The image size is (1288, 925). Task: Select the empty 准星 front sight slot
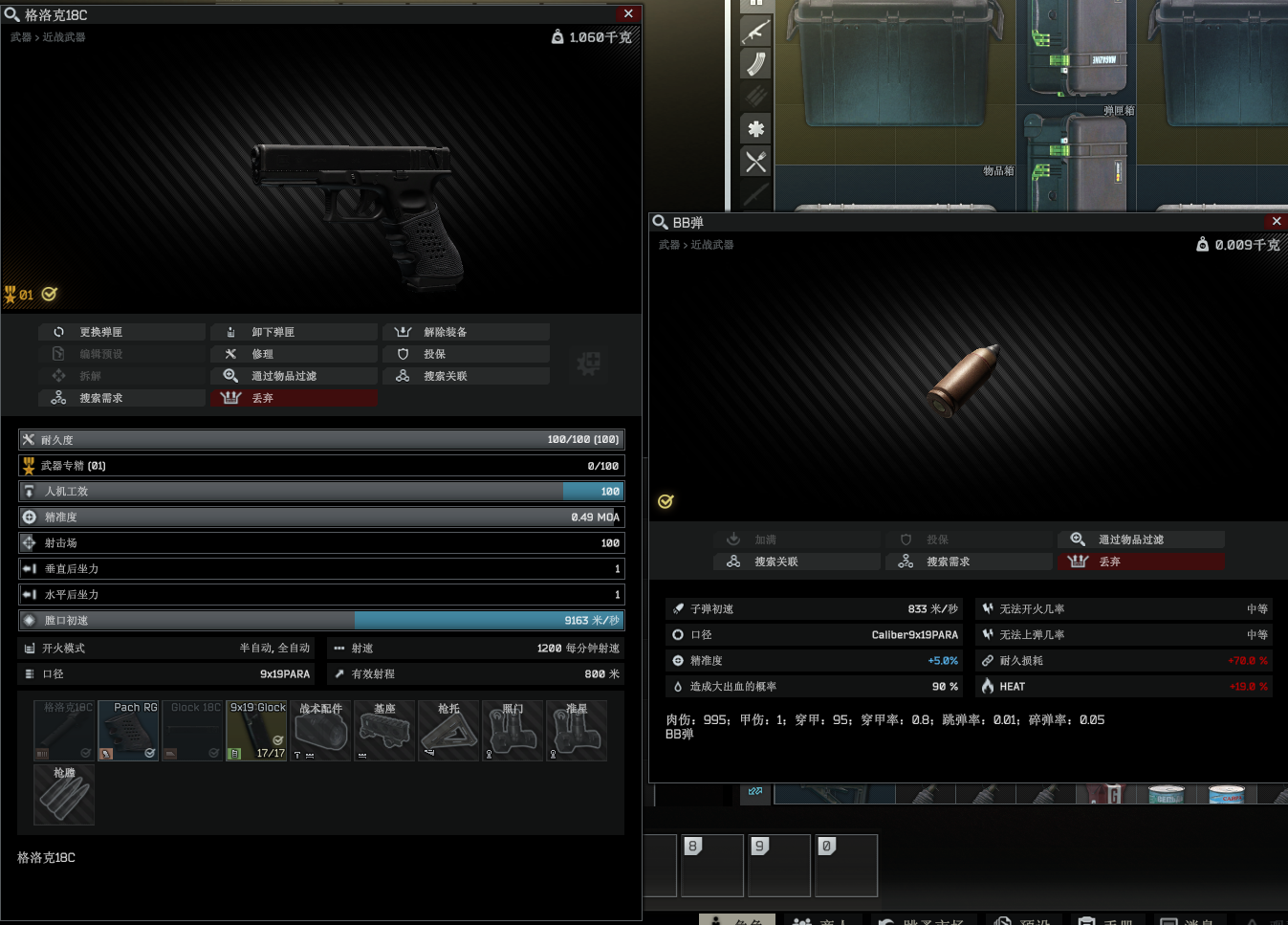pos(577,731)
